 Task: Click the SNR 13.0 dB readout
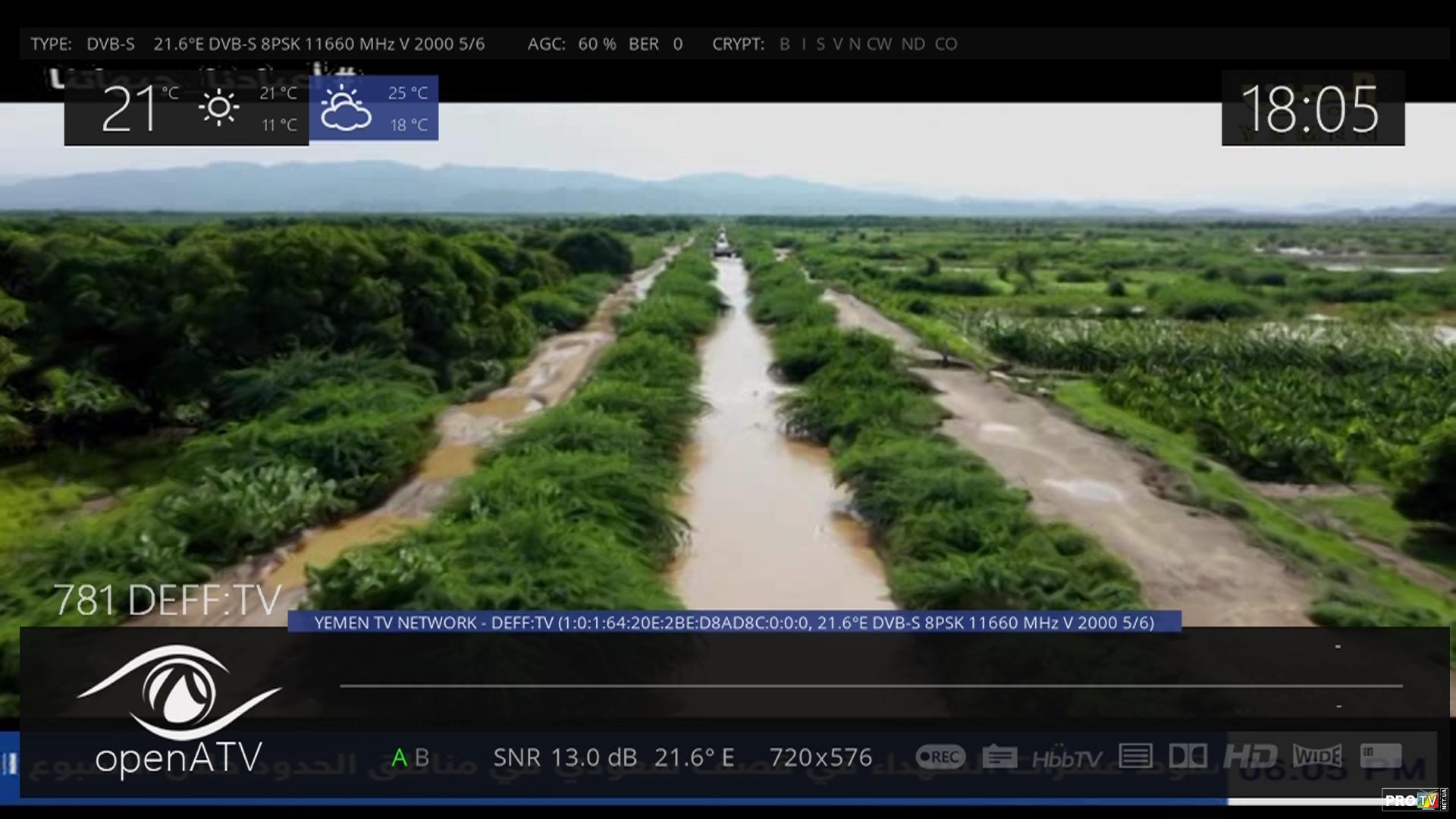click(x=565, y=758)
